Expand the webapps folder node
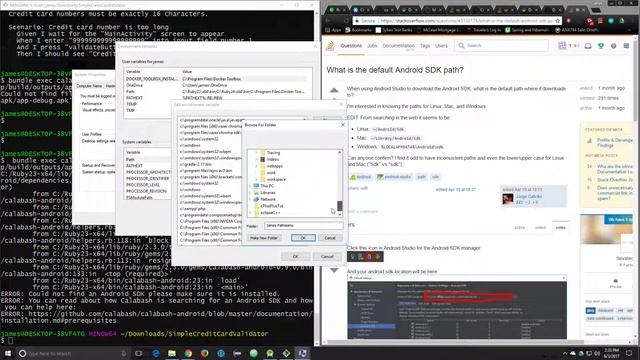Screen dimensions: 640x360 (256, 166)
